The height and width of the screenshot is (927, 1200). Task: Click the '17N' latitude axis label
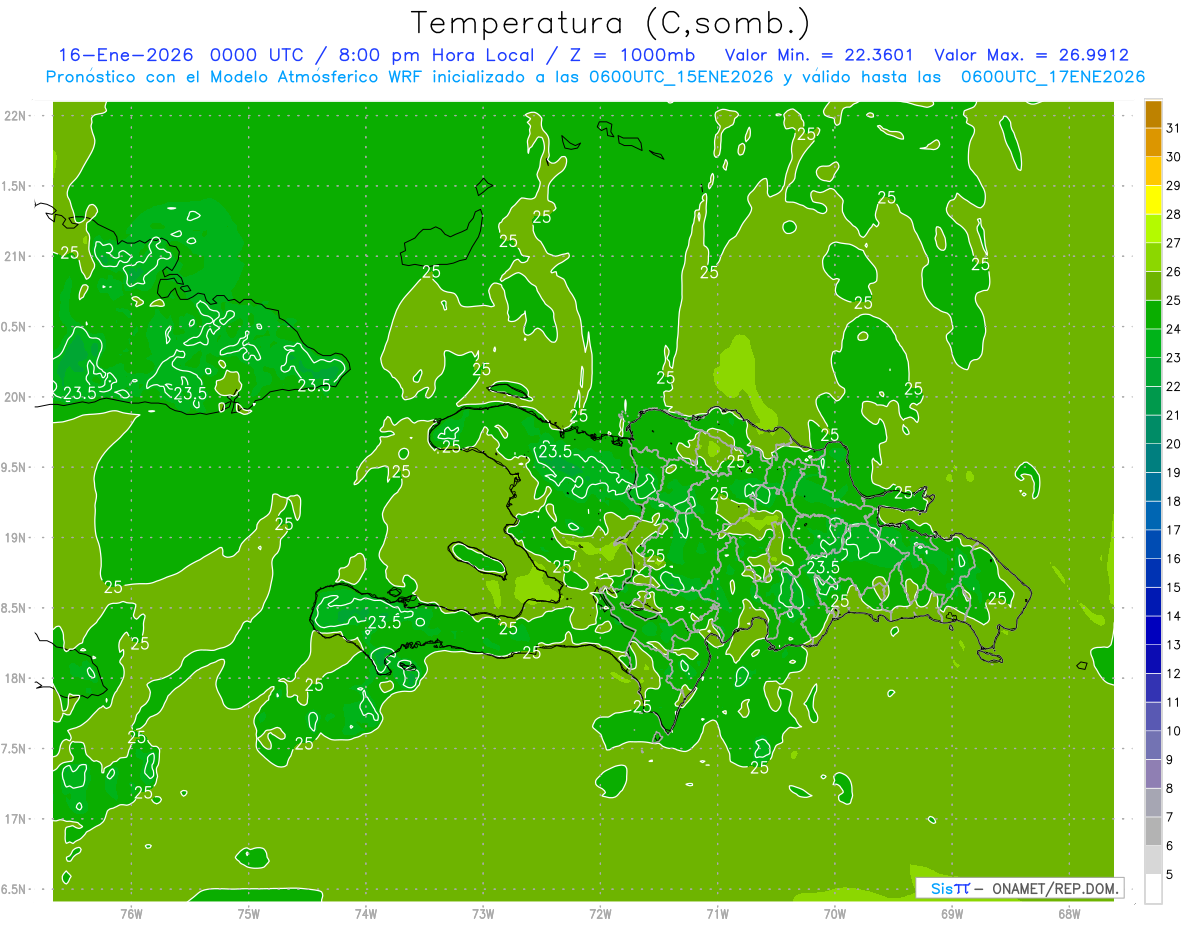[x=14, y=819]
